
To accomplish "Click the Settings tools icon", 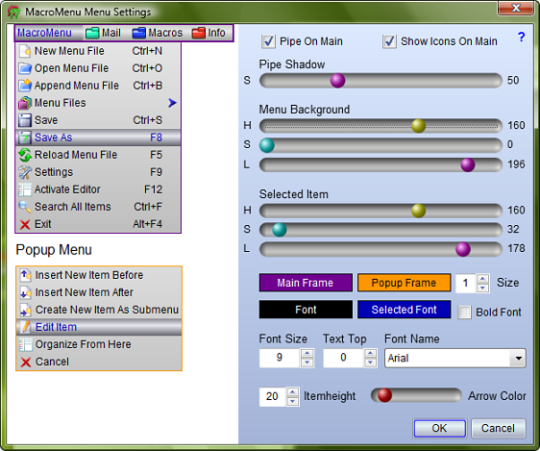I will (25, 172).
